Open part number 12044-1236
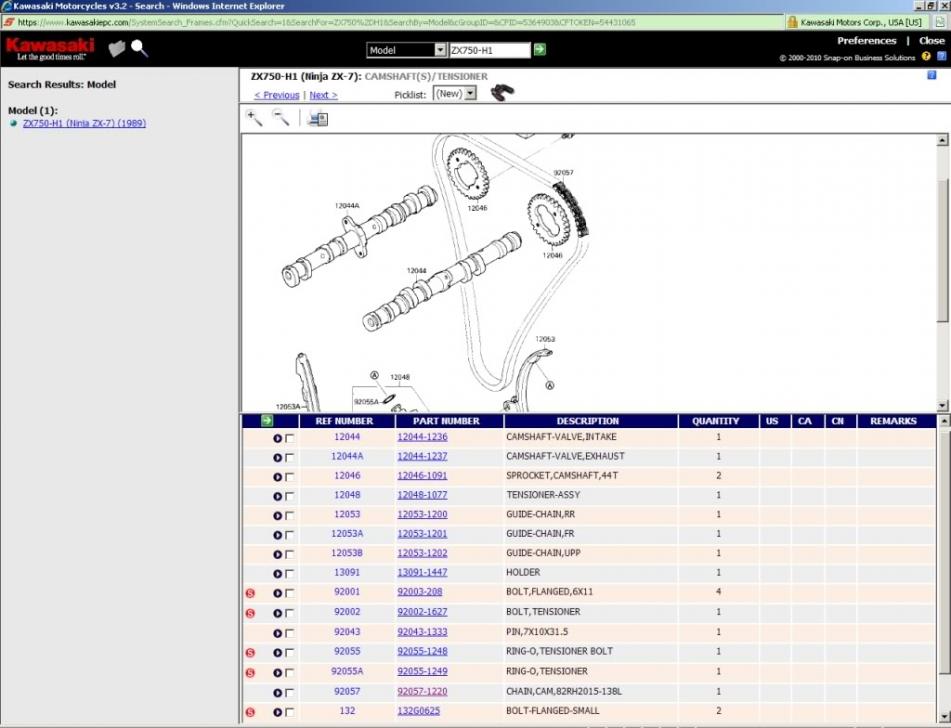Image resolution: width=951 pixels, height=728 pixels. 422,437
